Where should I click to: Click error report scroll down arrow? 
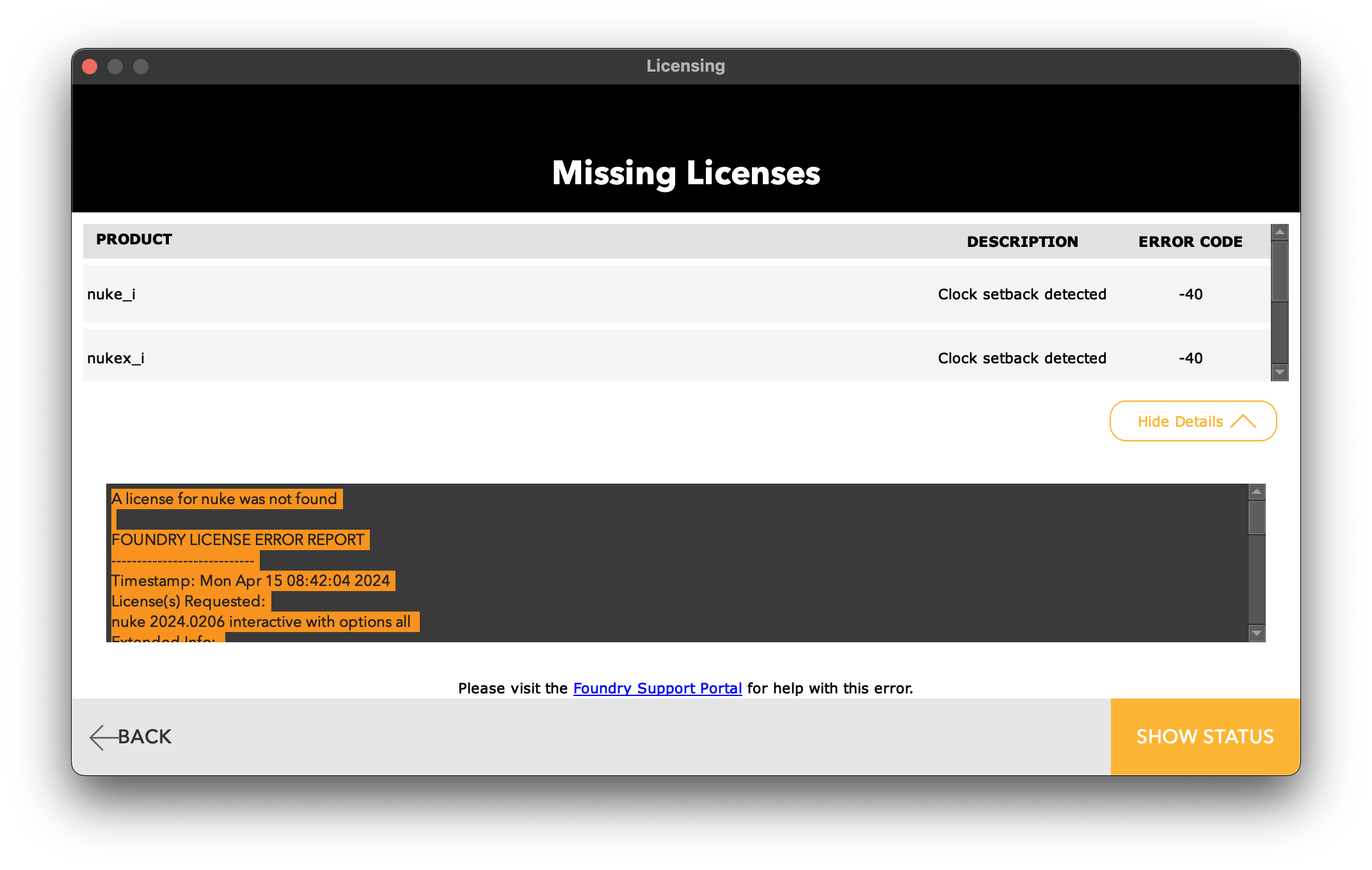1257,633
